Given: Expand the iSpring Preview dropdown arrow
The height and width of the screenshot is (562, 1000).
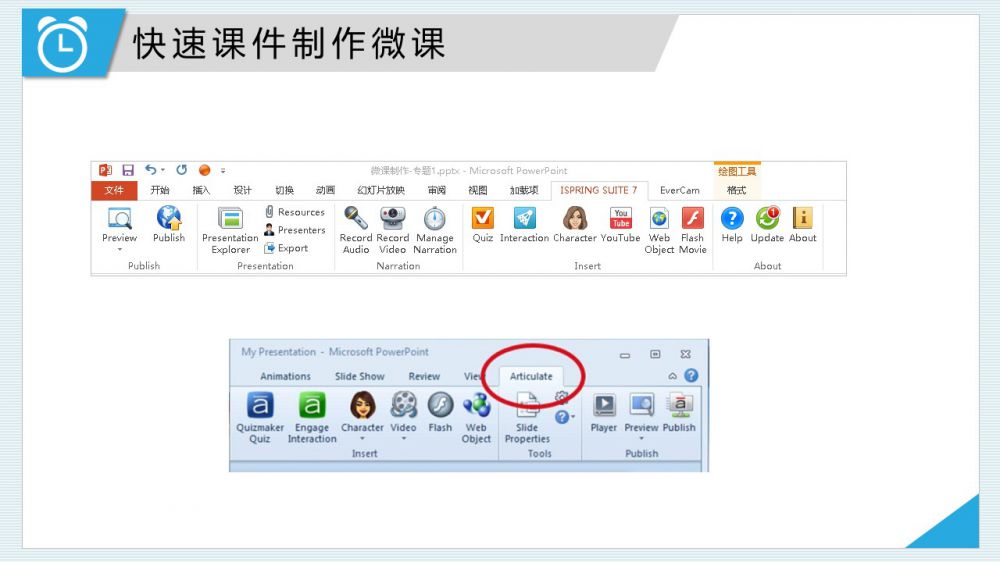Looking at the screenshot, I should click(x=119, y=250).
